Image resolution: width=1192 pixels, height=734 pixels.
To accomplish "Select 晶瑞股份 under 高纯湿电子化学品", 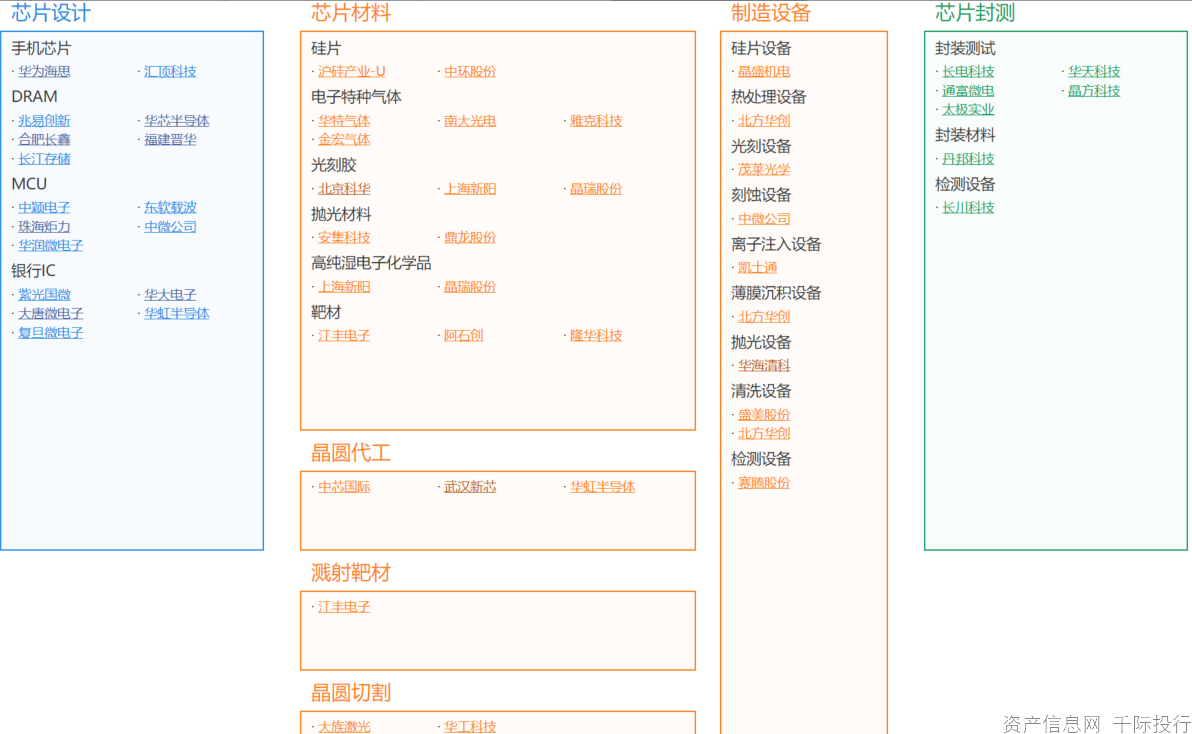I will click(x=470, y=287).
